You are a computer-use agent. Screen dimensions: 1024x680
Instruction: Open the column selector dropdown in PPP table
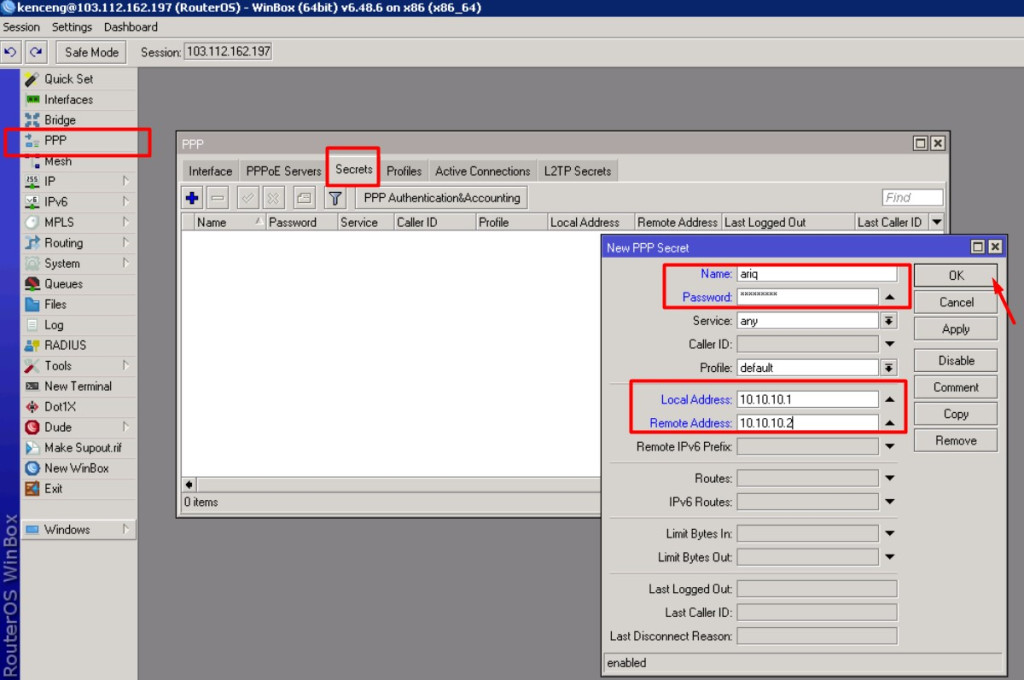tap(937, 222)
